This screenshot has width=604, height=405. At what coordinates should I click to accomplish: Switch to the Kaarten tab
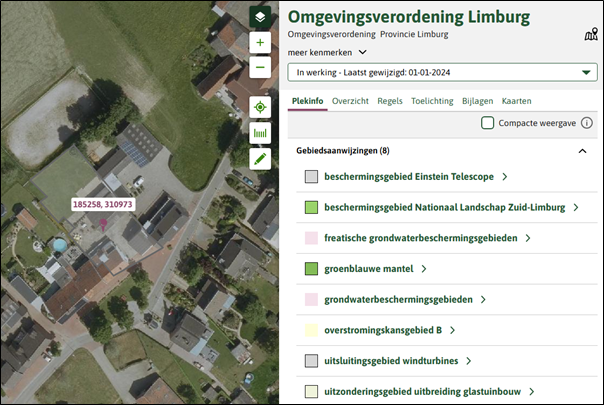[516, 101]
